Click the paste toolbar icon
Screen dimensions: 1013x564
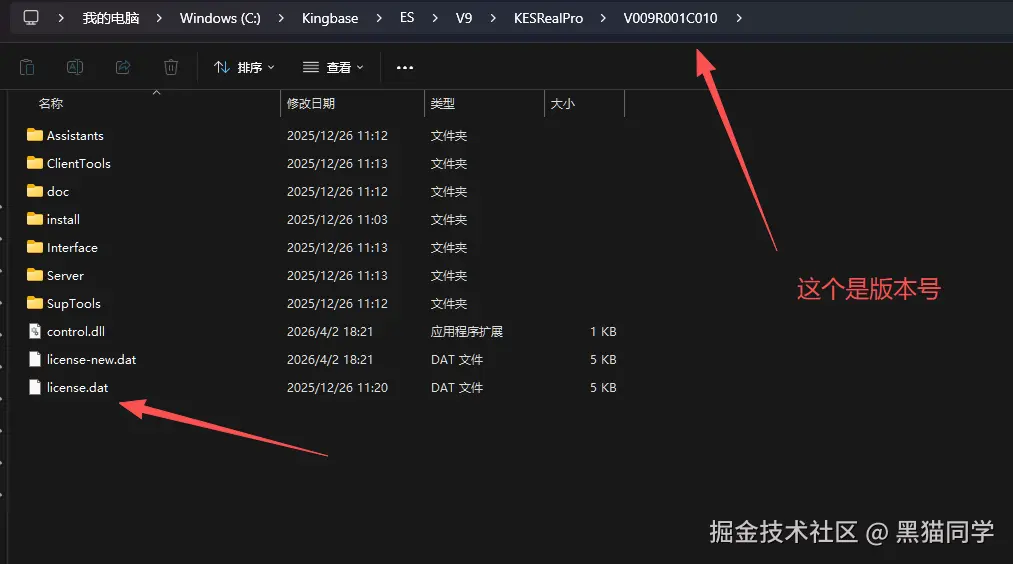pyautogui.click(x=27, y=67)
